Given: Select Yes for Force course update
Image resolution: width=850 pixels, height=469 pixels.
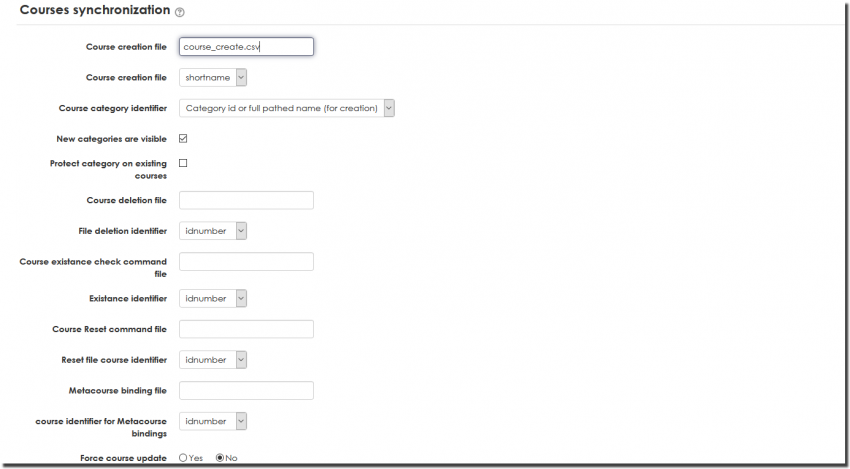Looking at the screenshot, I should point(183,458).
